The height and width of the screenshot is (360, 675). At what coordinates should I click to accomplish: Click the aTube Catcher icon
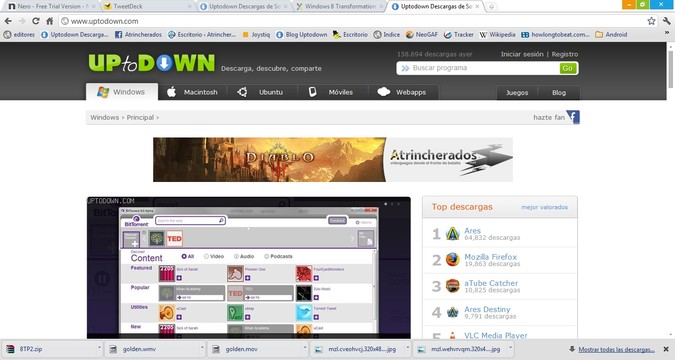click(452, 286)
